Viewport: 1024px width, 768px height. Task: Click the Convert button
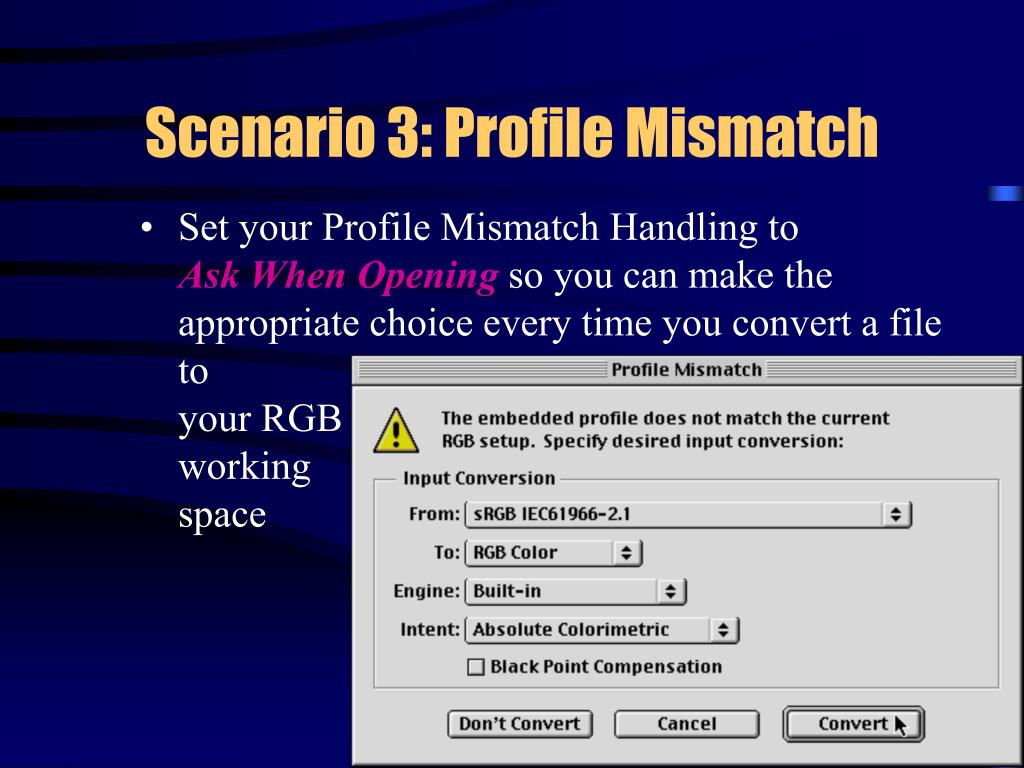point(854,724)
